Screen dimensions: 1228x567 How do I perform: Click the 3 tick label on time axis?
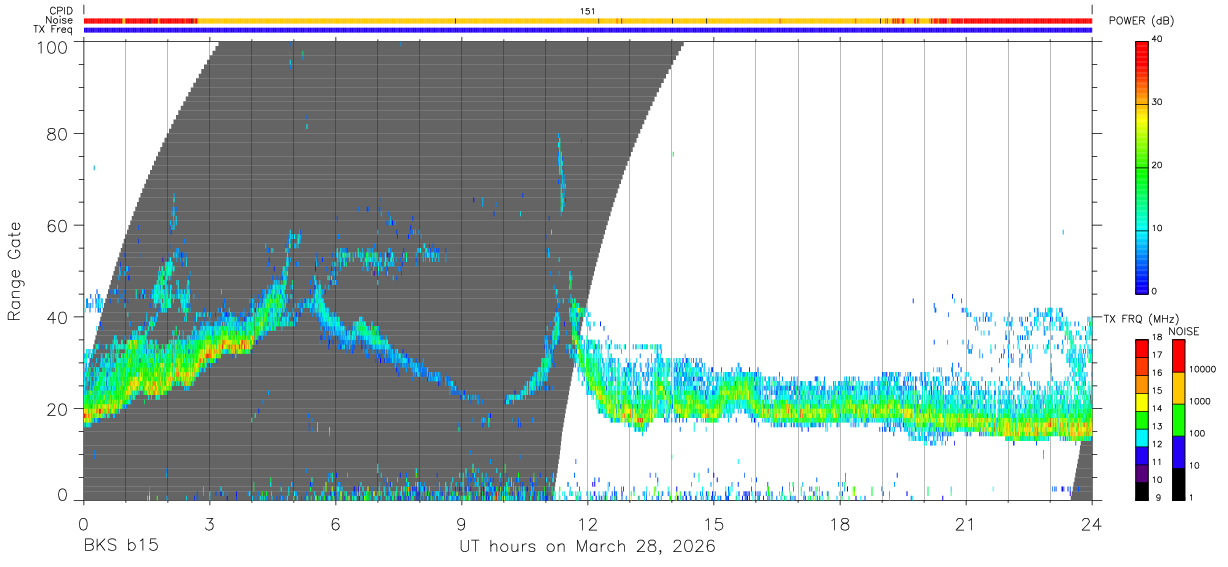(209, 524)
